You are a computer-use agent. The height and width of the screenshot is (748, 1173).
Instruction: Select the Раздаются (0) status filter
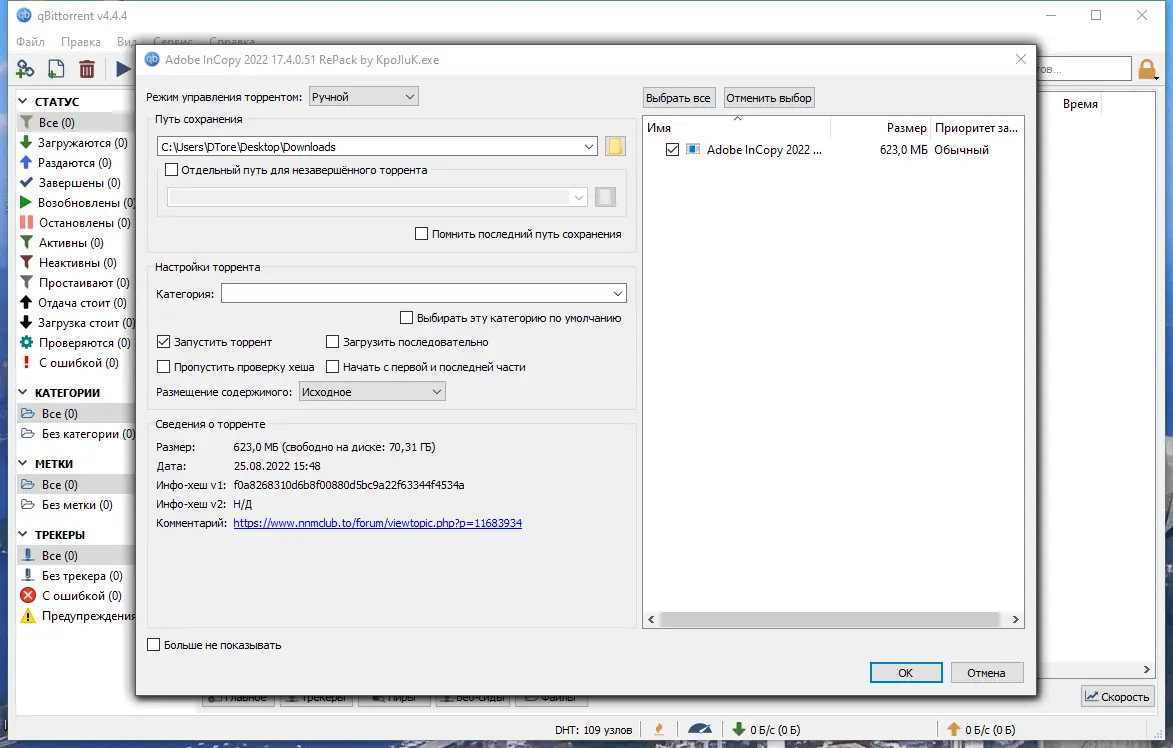[75, 163]
